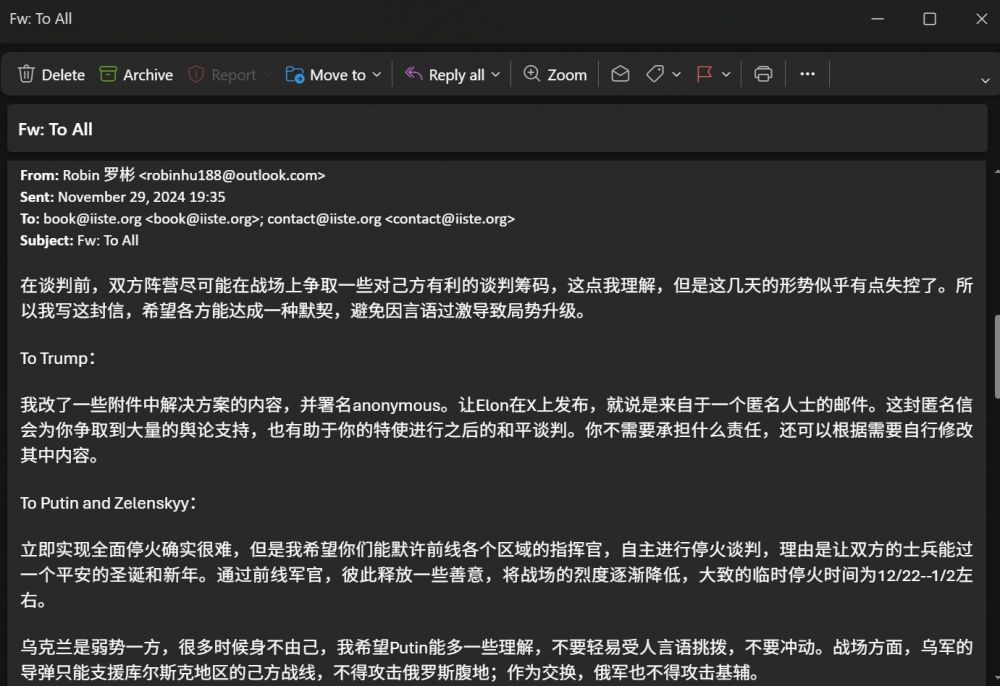The height and width of the screenshot is (686, 1000).
Task: Click the tag categorize icon
Action: click(x=655, y=75)
